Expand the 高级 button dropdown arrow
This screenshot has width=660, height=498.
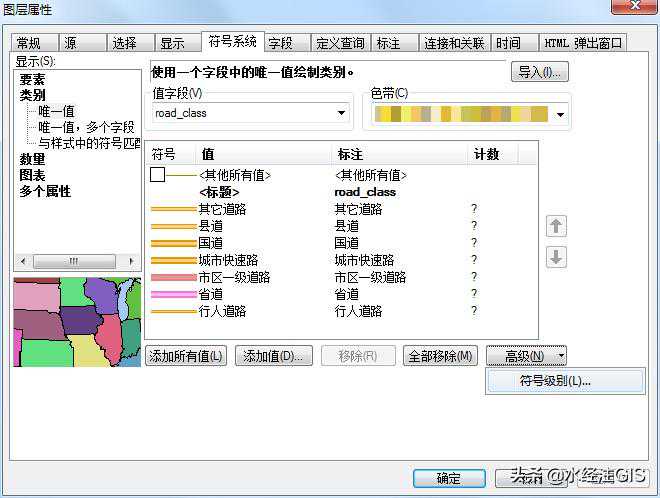[562, 356]
